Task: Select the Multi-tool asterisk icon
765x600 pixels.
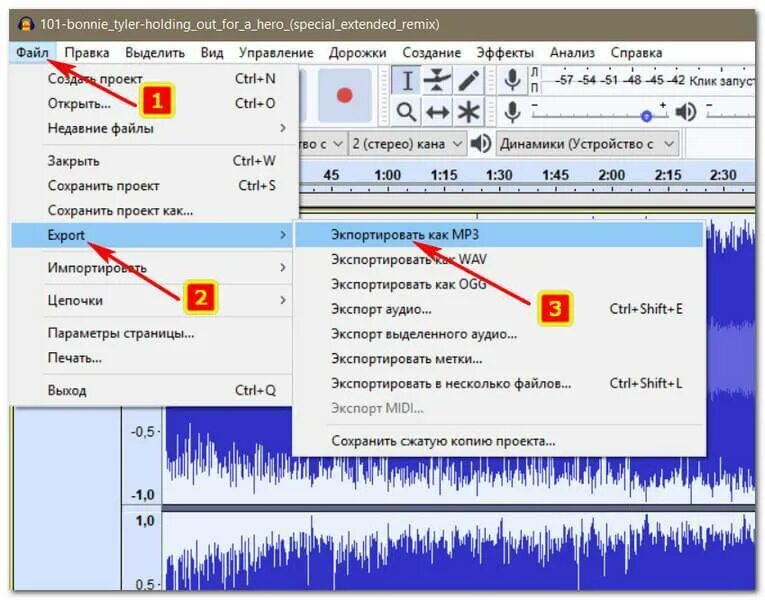Action: point(468,112)
